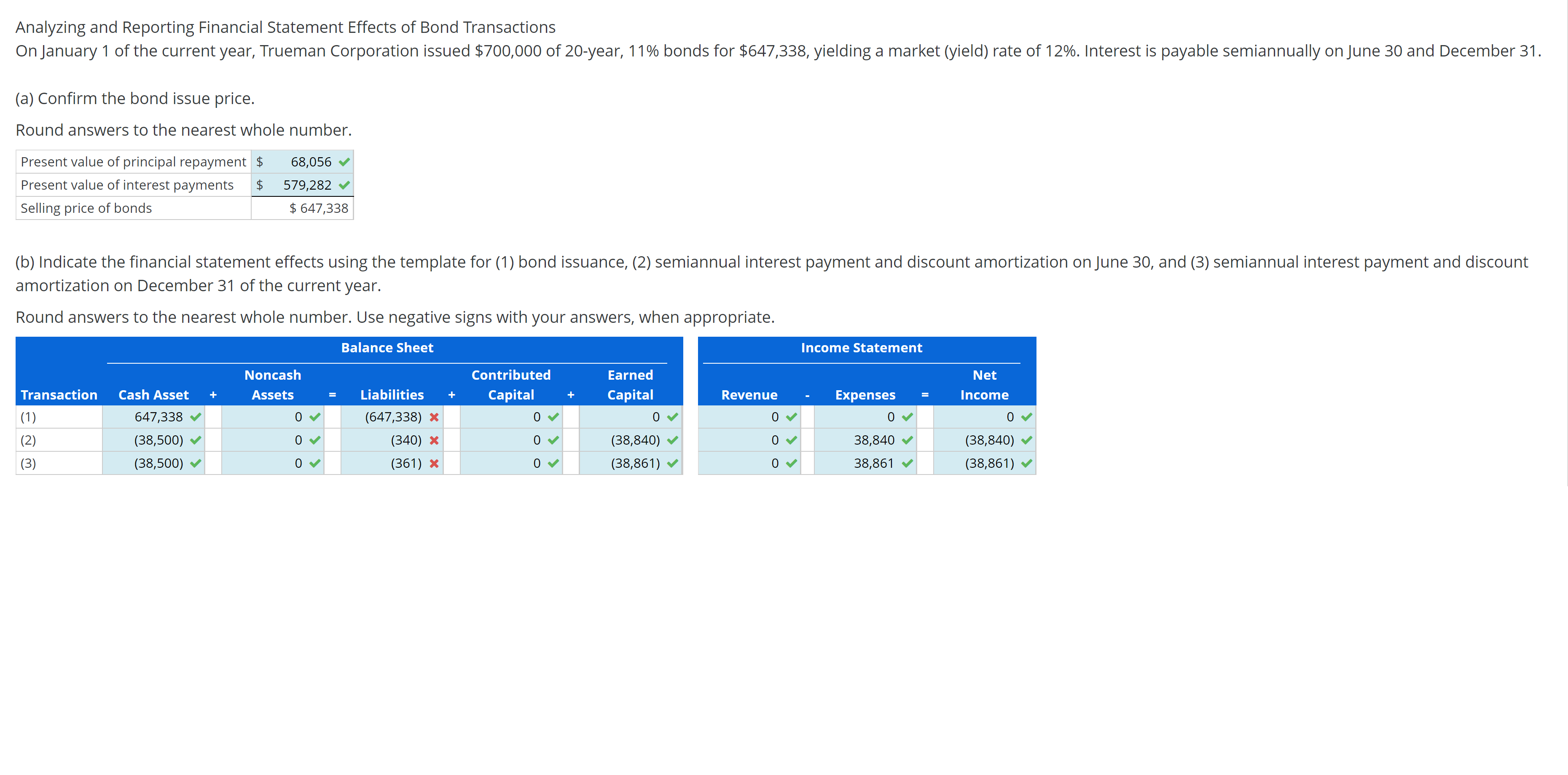This screenshot has height=775, width=1568.
Task: Click Contributed Capital field for transaction (2)
Action: point(511,440)
